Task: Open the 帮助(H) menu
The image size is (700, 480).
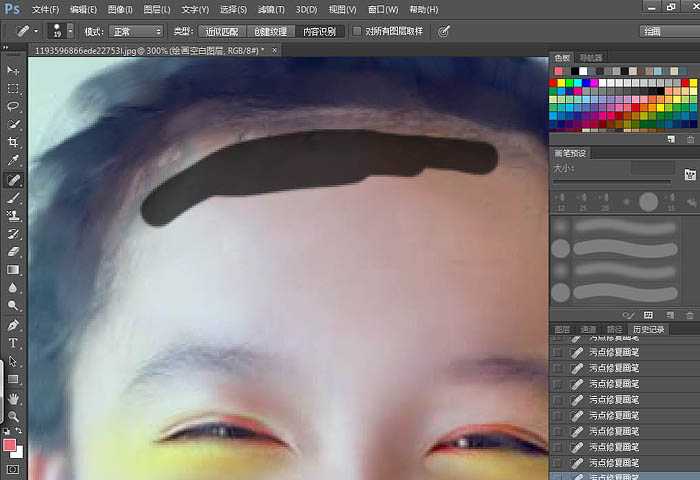Action: point(424,9)
